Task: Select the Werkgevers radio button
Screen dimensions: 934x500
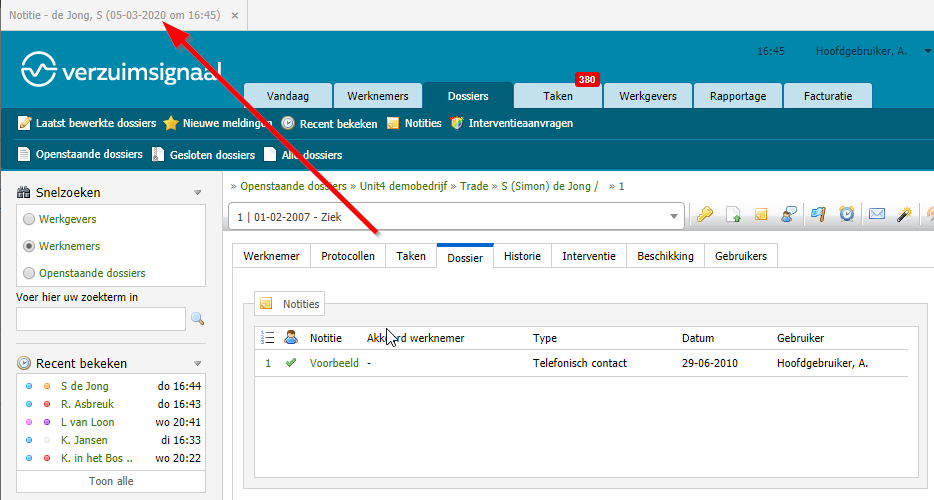Action: click(29, 219)
